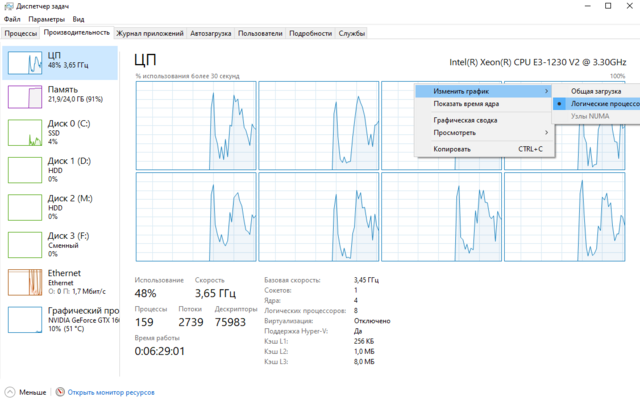
Task: Click the first logical processor graph
Action: [x=194, y=124]
